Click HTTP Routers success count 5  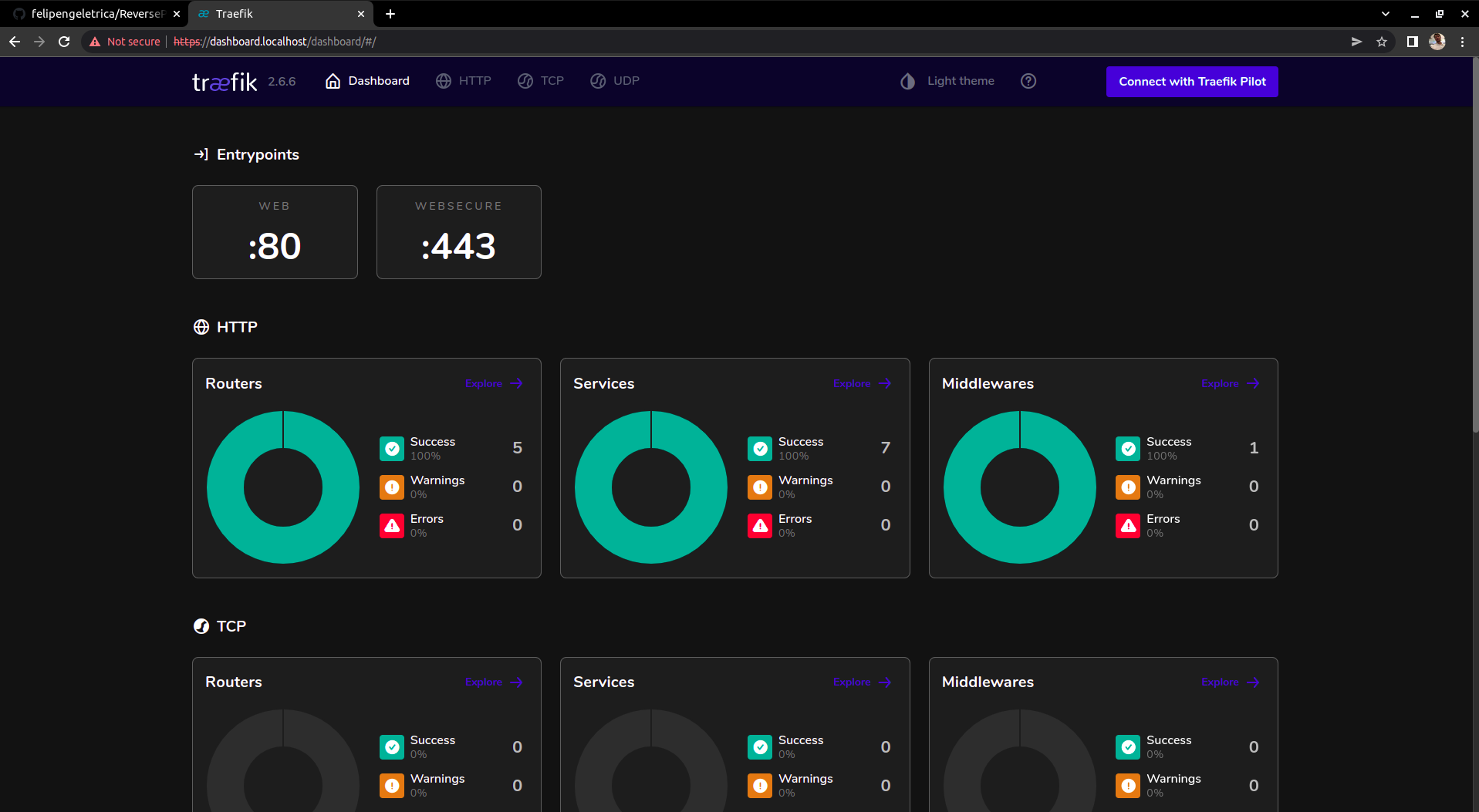518,448
